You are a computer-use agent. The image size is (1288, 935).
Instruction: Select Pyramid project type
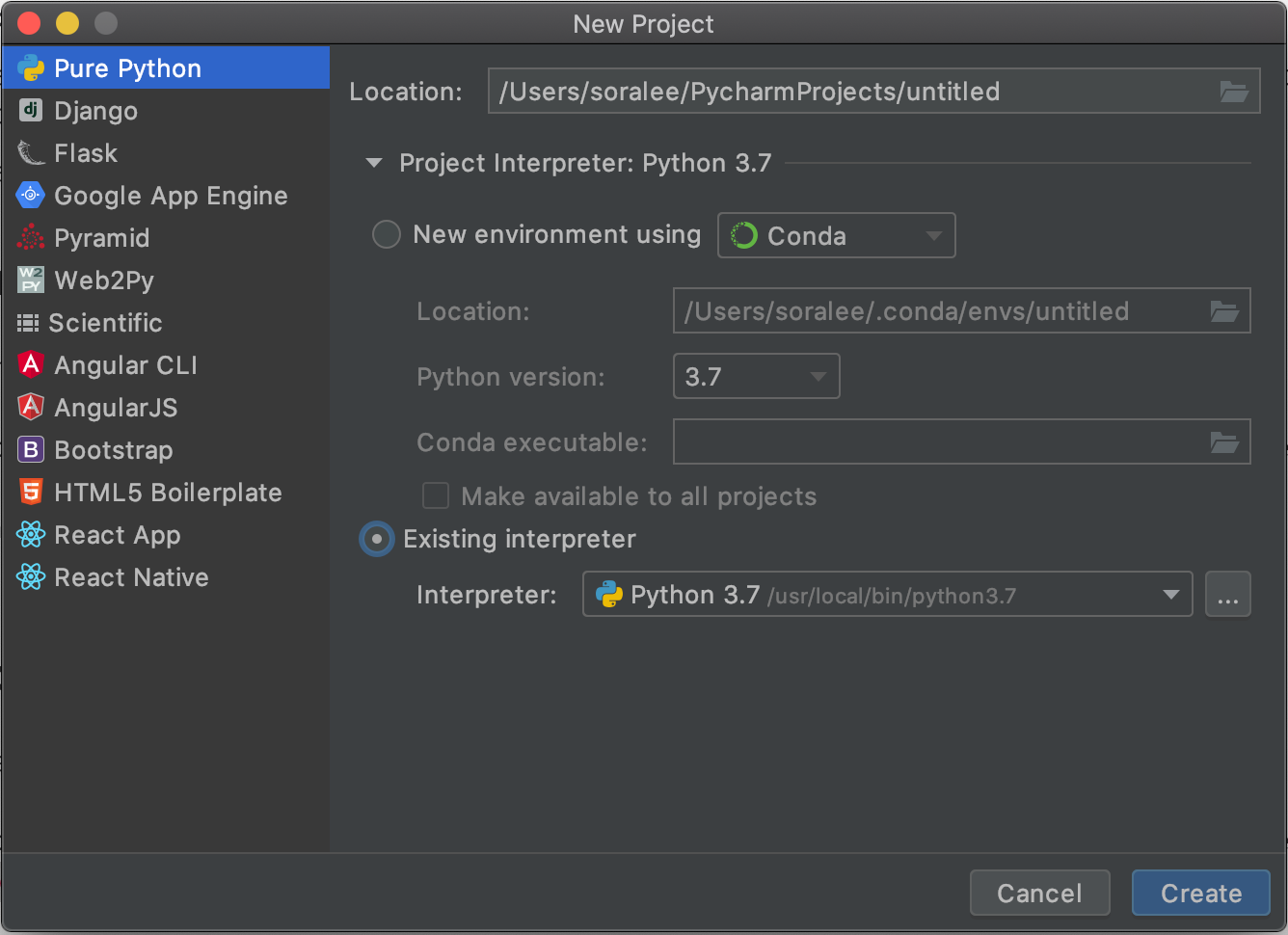pos(166,238)
